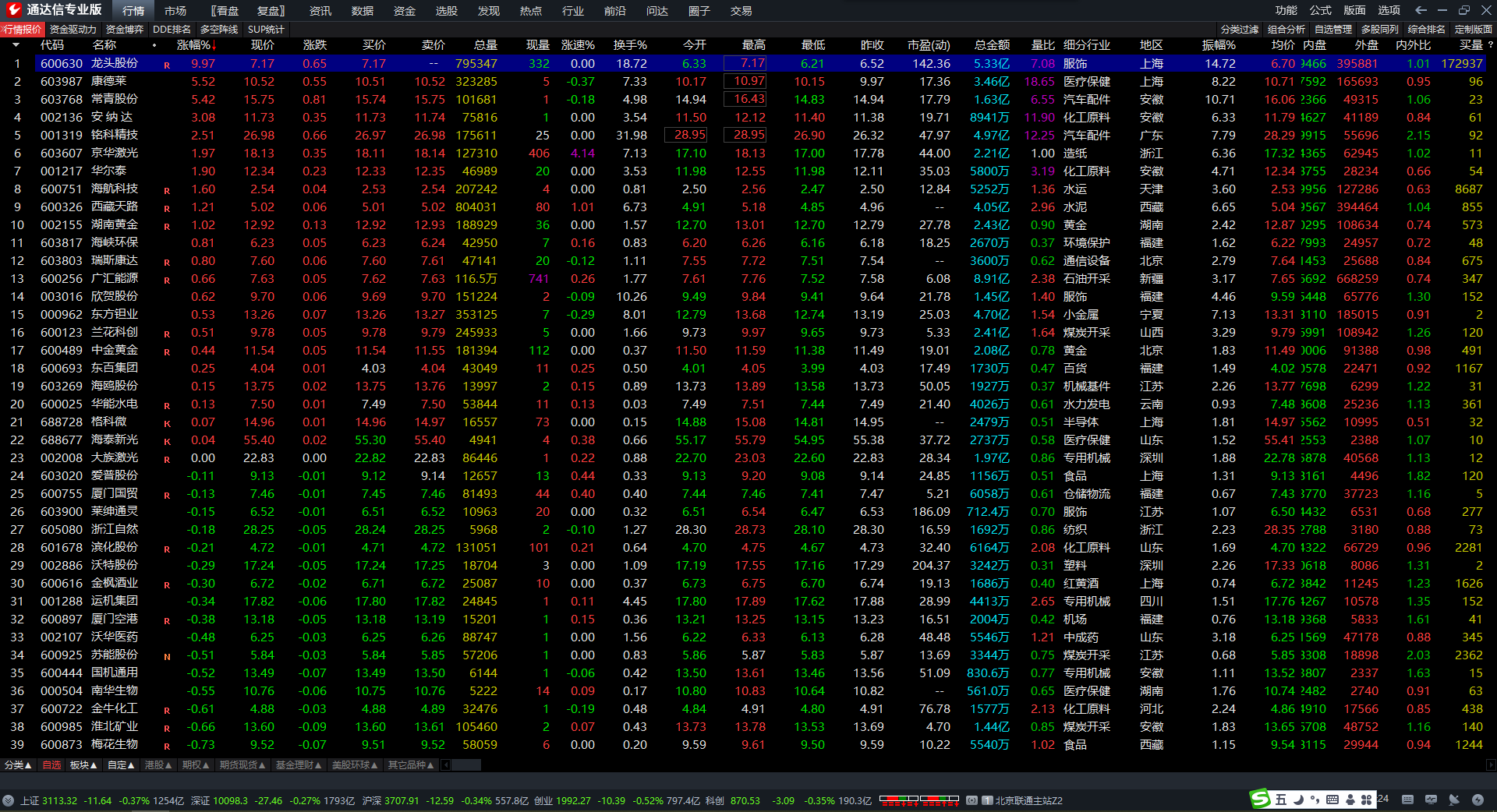Image resolution: width=1497 pixels, height=812 pixels.
Task: Sort by the 细分行业 column header
Action: point(1087,45)
